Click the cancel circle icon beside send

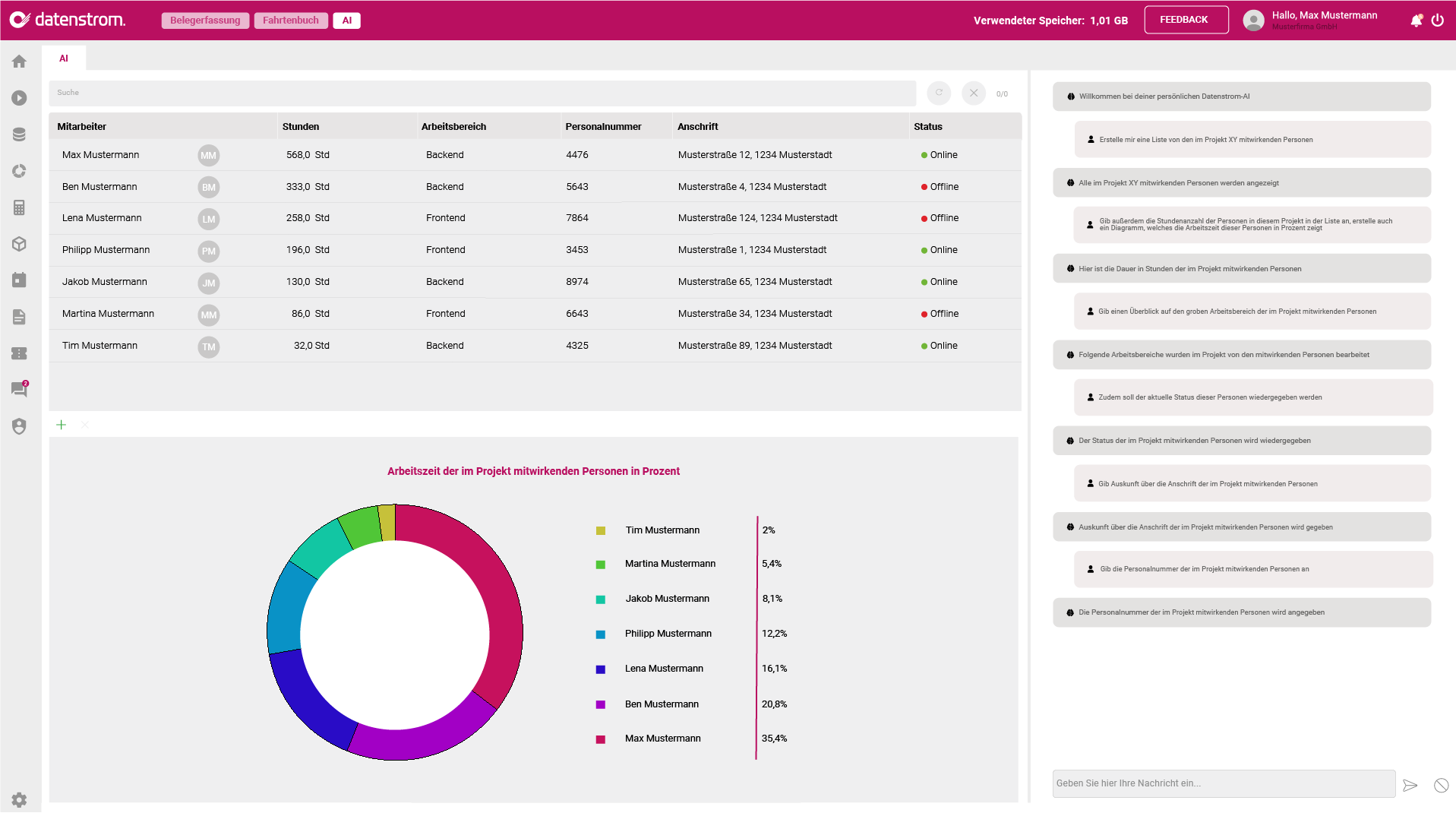(1441, 785)
